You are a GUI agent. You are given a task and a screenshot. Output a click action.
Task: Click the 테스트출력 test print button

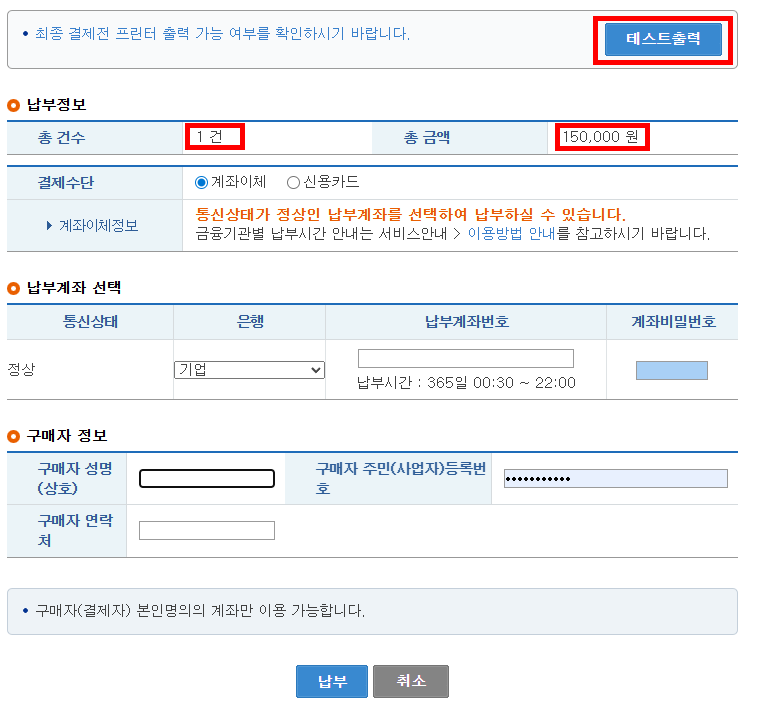[x=662, y=39]
